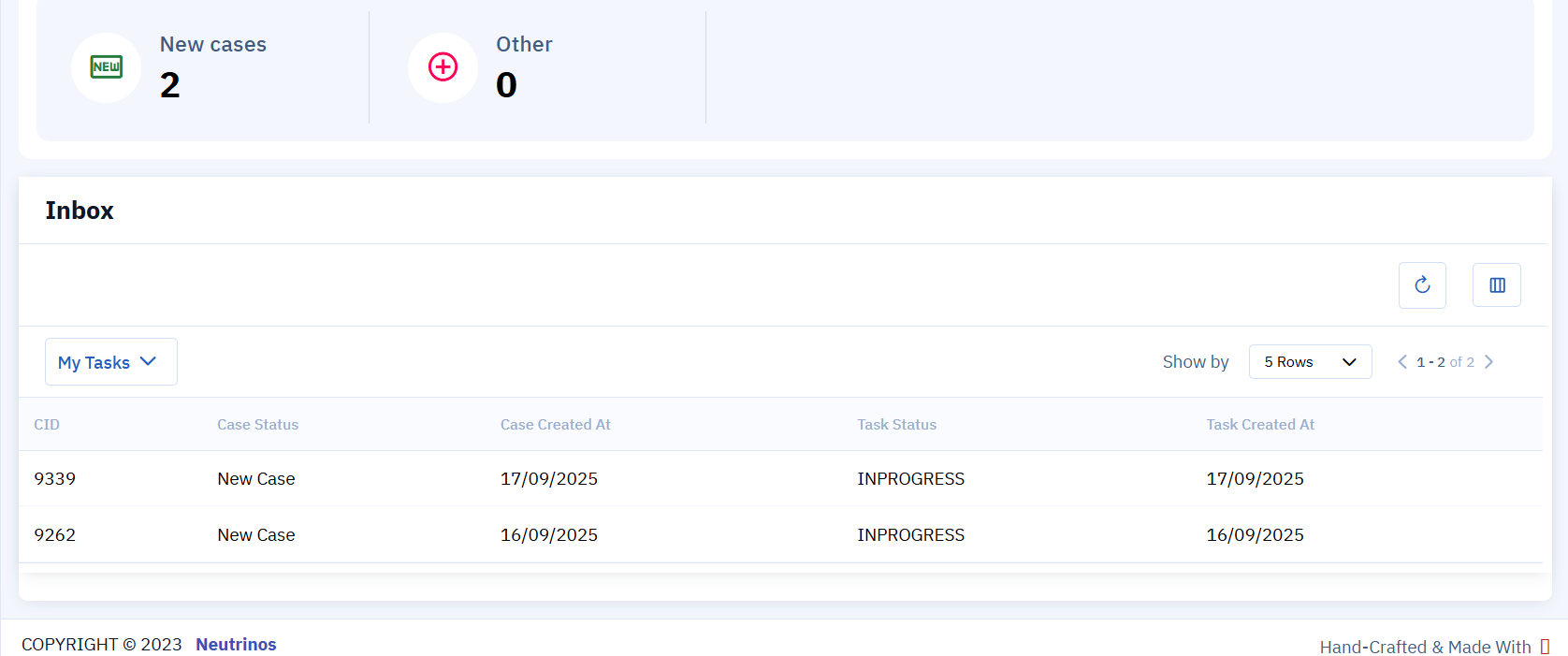Open the column chooser icon
This screenshot has height=656, width=1568.
(x=1497, y=285)
